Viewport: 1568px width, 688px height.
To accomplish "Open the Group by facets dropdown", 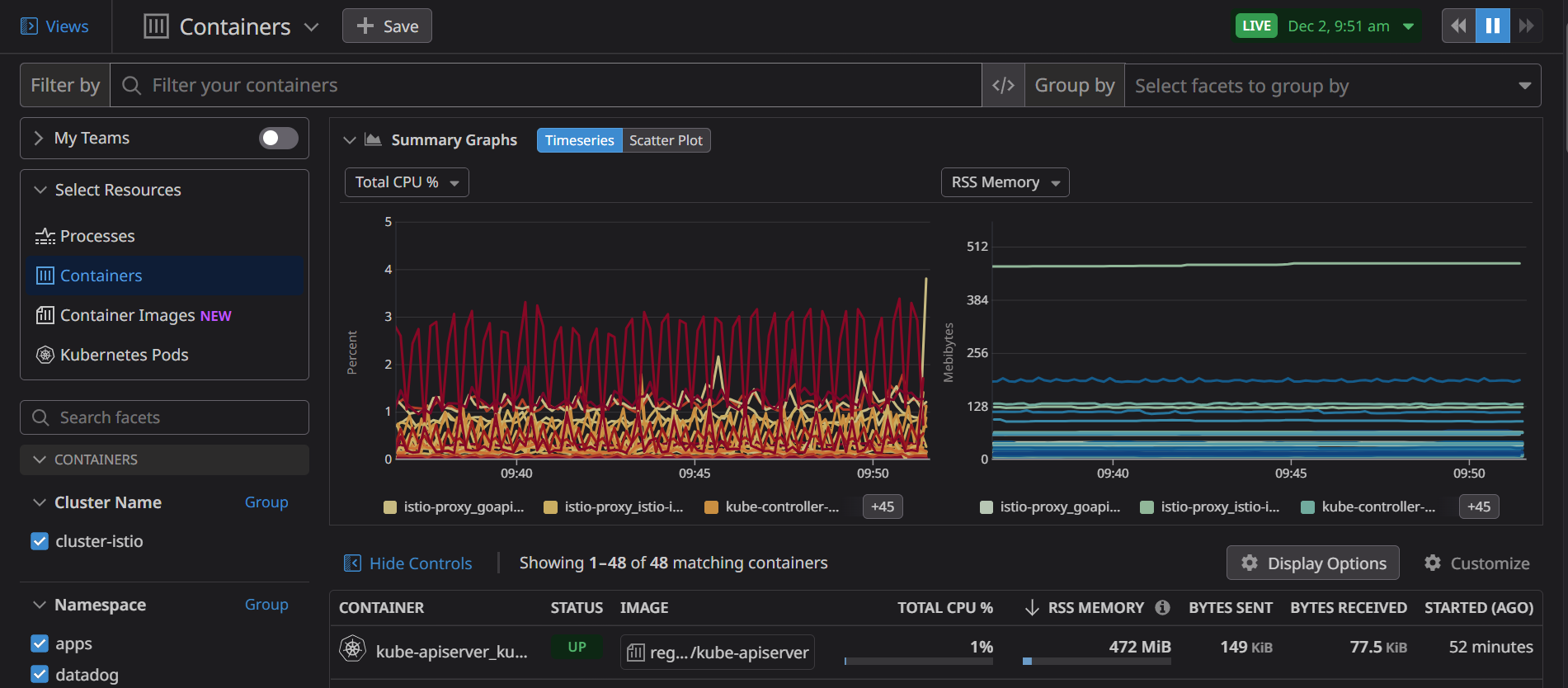I will click(1332, 86).
